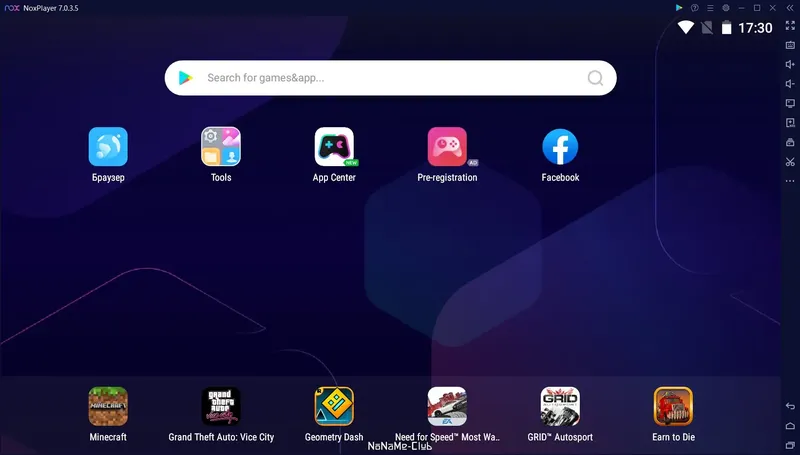
Task: Click the NoxPlayer 7.0.3.5 title
Action: coord(51,8)
